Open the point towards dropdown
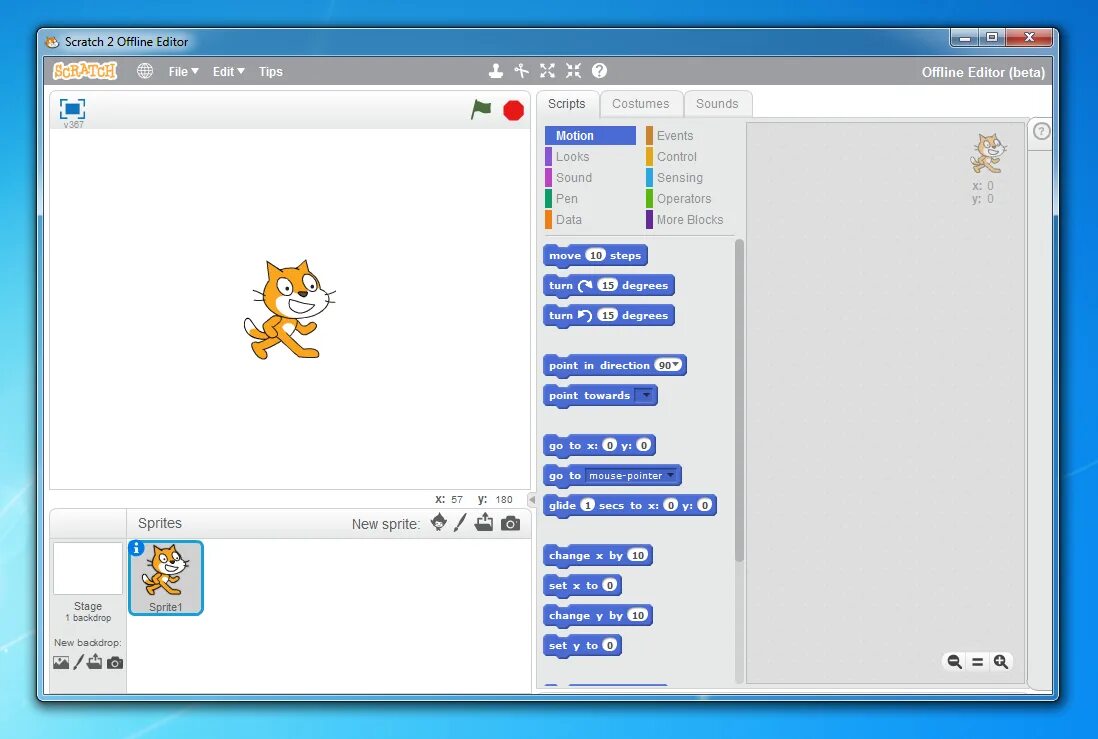The height and width of the screenshot is (739, 1098). point(645,395)
